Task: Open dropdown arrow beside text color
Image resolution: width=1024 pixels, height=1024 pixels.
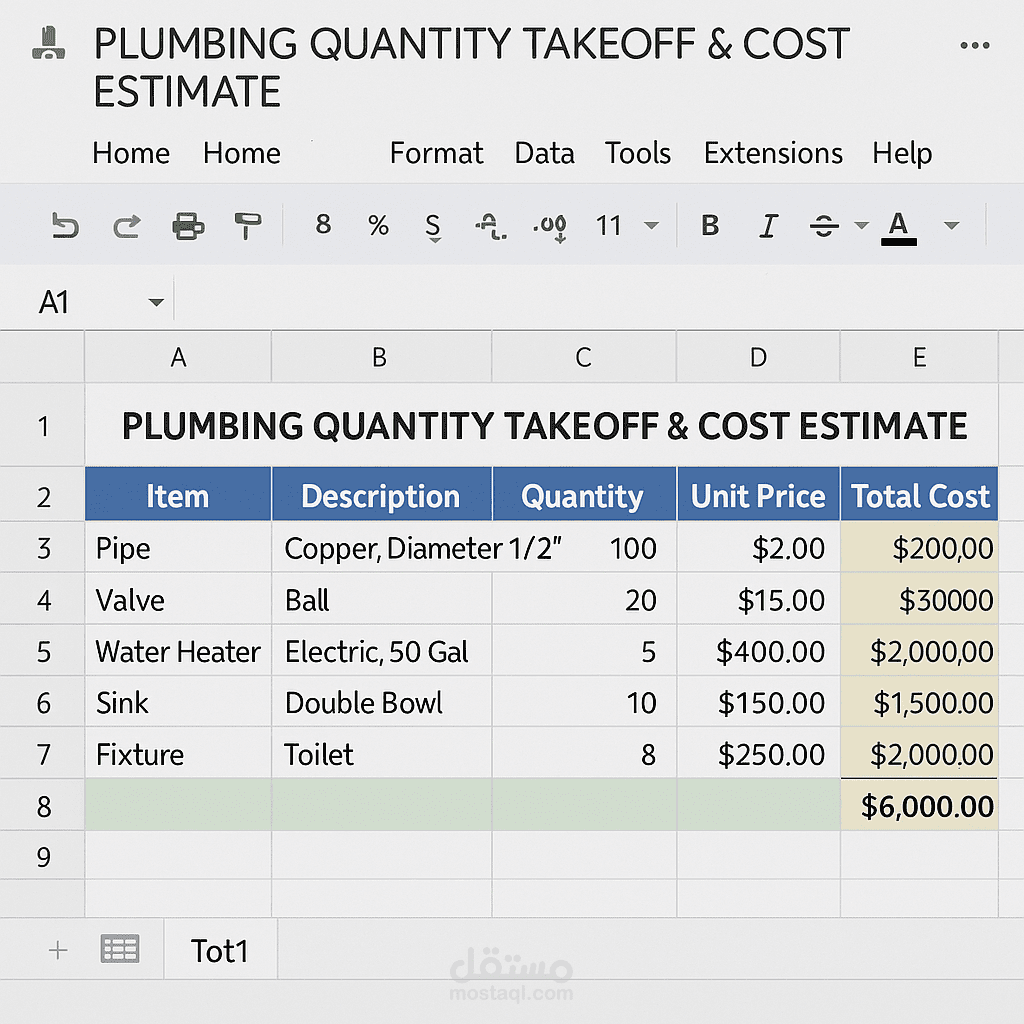Action: [952, 226]
